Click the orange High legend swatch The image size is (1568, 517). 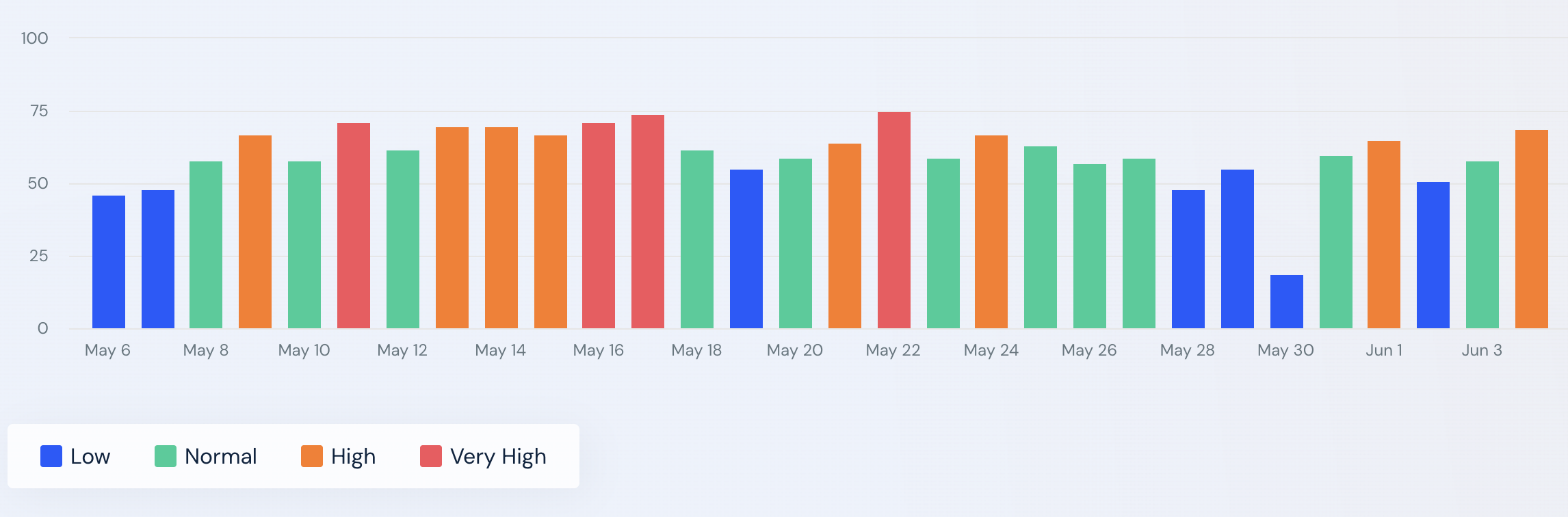(x=312, y=456)
